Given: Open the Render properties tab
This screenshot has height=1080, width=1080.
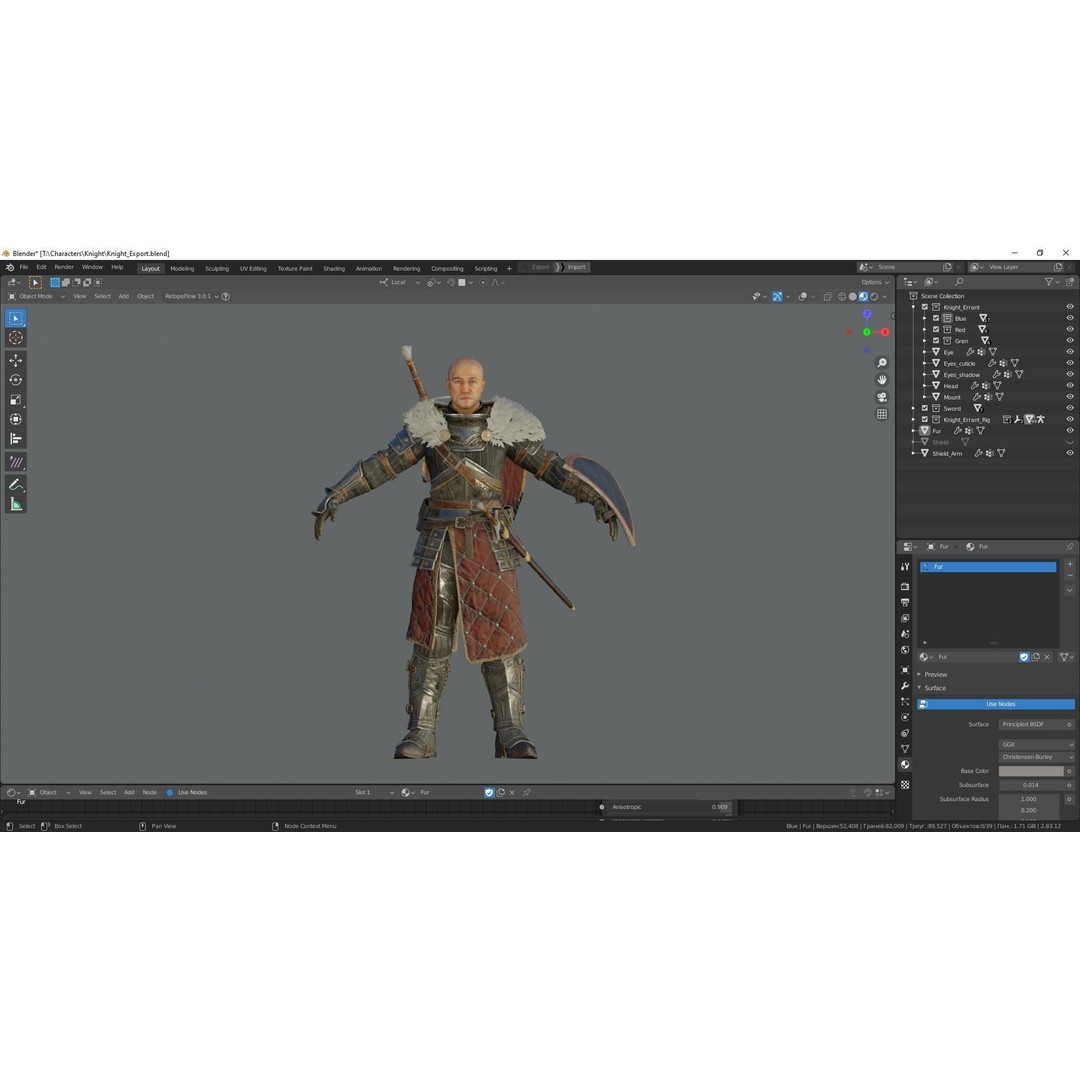Looking at the screenshot, I should pyautogui.click(x=905, y=586).
